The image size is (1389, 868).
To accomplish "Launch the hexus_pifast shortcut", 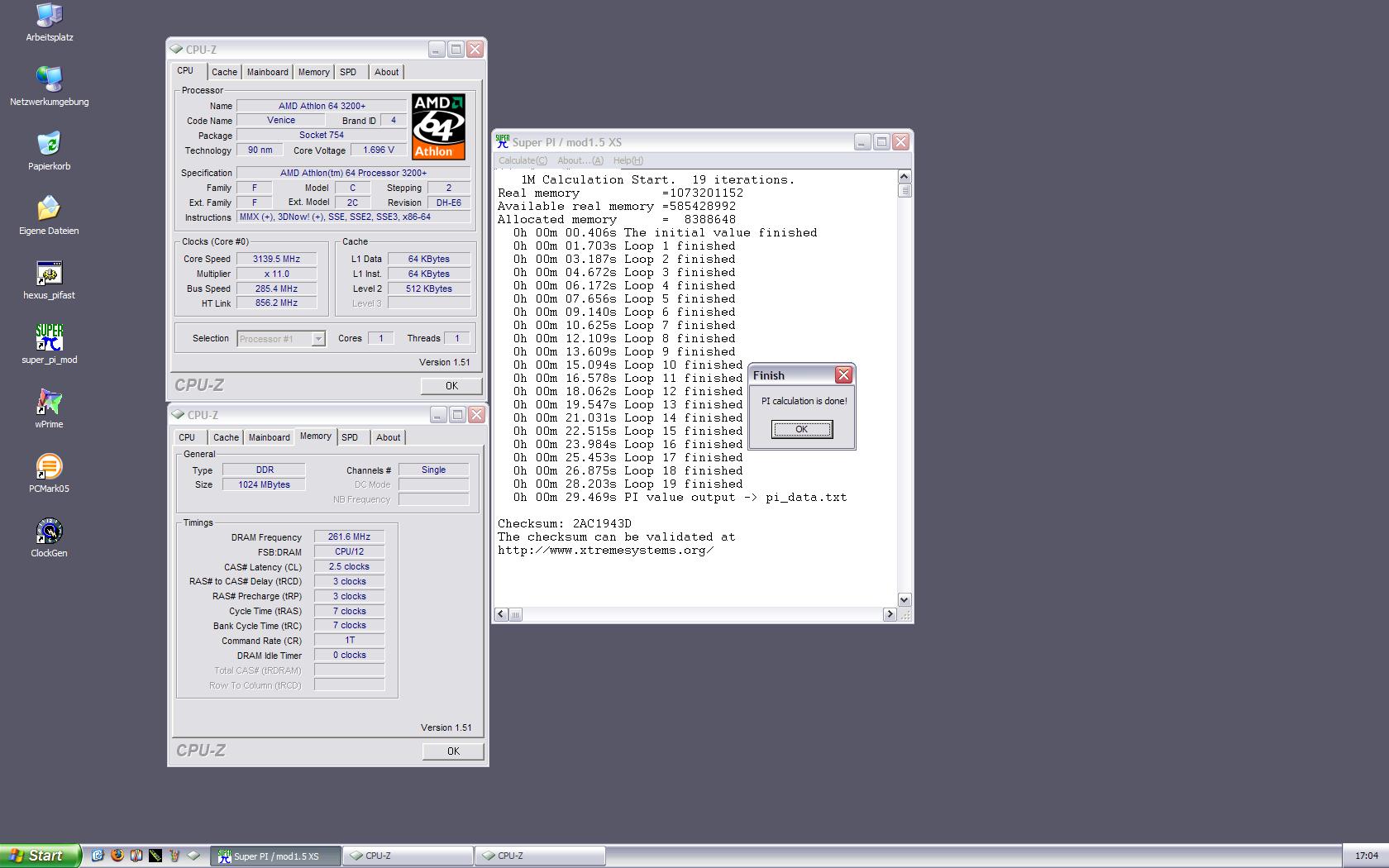I will pyautogui.click(x=50, y=279).
